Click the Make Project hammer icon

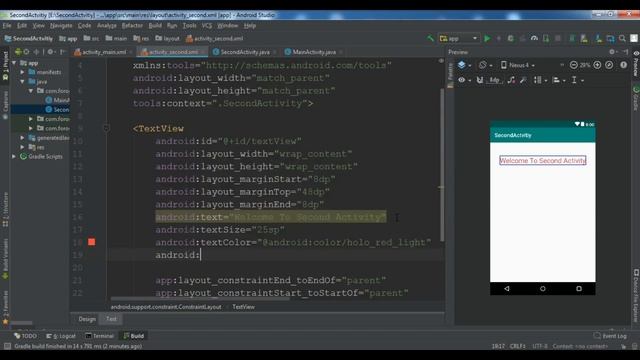430,38
